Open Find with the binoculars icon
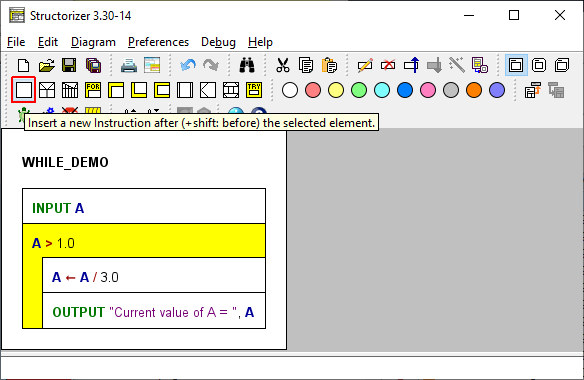This screenshot has width=584, height=380. (x=247, y=66)
